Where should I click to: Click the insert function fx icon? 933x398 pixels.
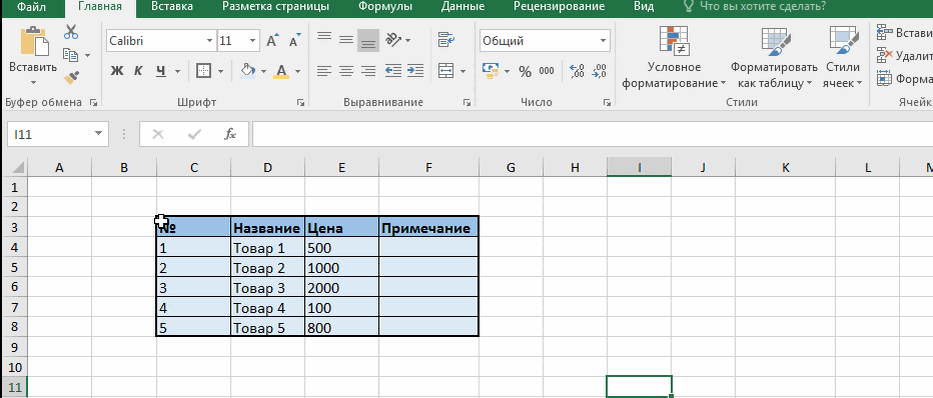(x=230, y=134)
